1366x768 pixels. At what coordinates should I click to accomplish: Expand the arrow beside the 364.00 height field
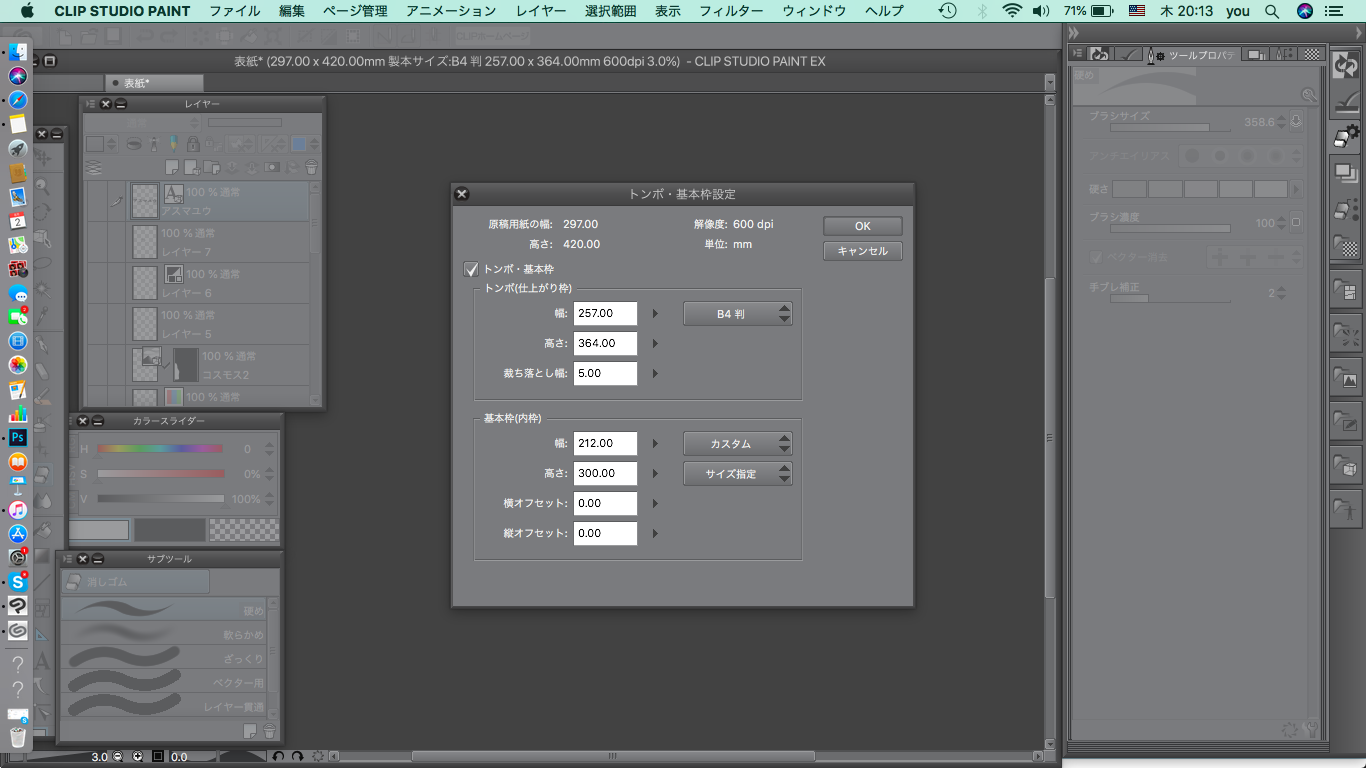655,344
